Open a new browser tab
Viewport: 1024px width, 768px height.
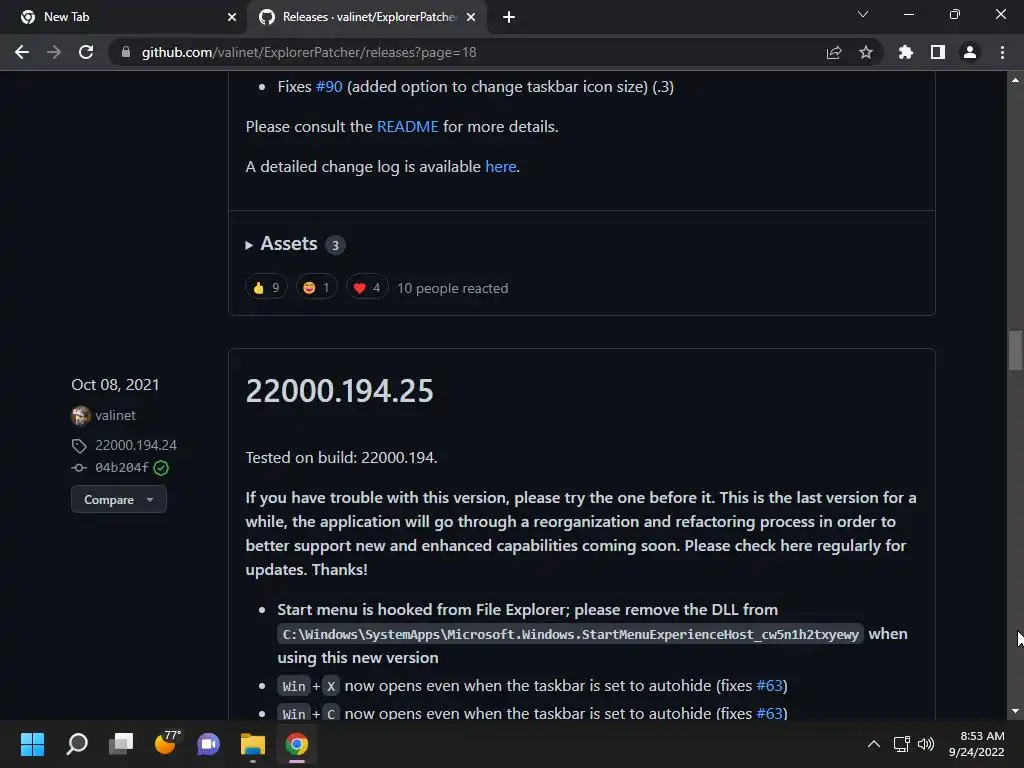[x=509, y=17]
